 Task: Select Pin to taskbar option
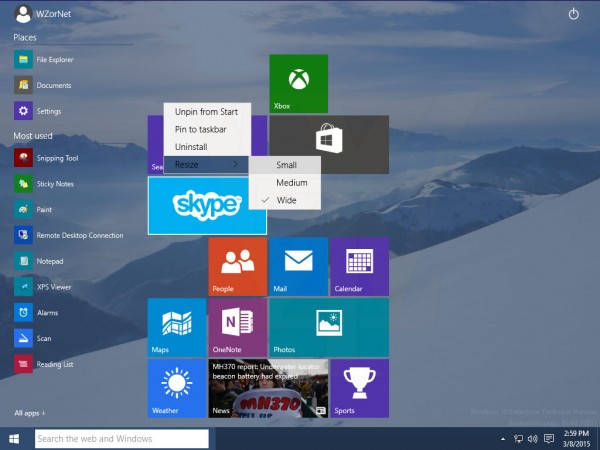pyautogui.click(x=200, y=129)
